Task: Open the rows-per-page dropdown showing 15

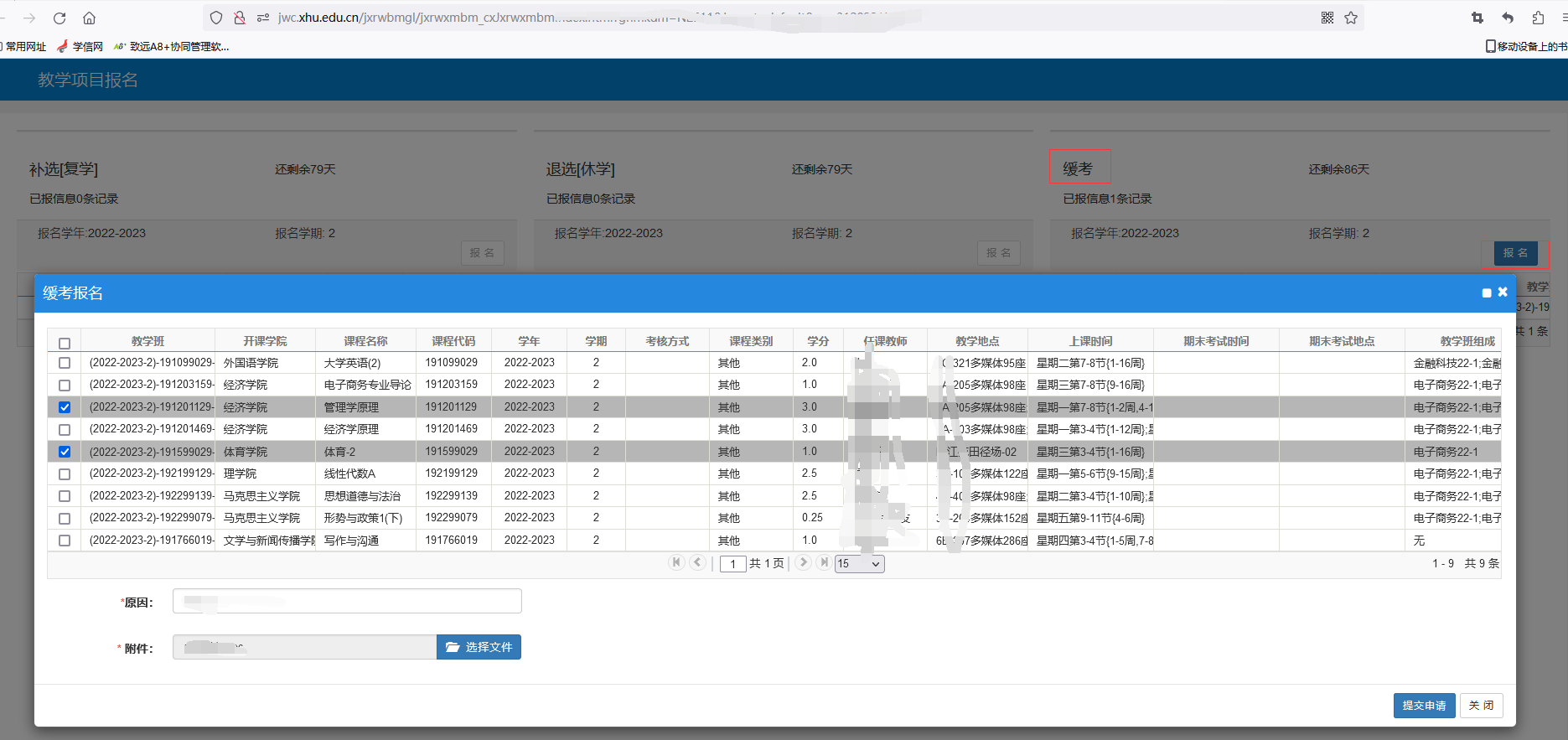Action: tap(859, 564)
